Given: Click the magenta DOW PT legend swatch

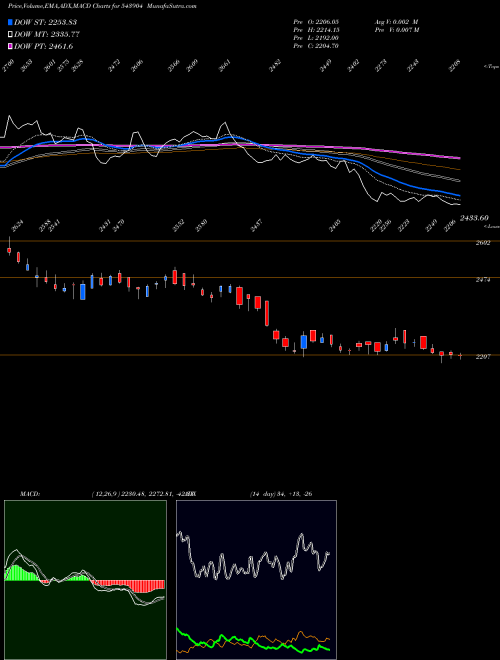Looking at the screenshot, I should pyautogui.click(x=10, y=46).
